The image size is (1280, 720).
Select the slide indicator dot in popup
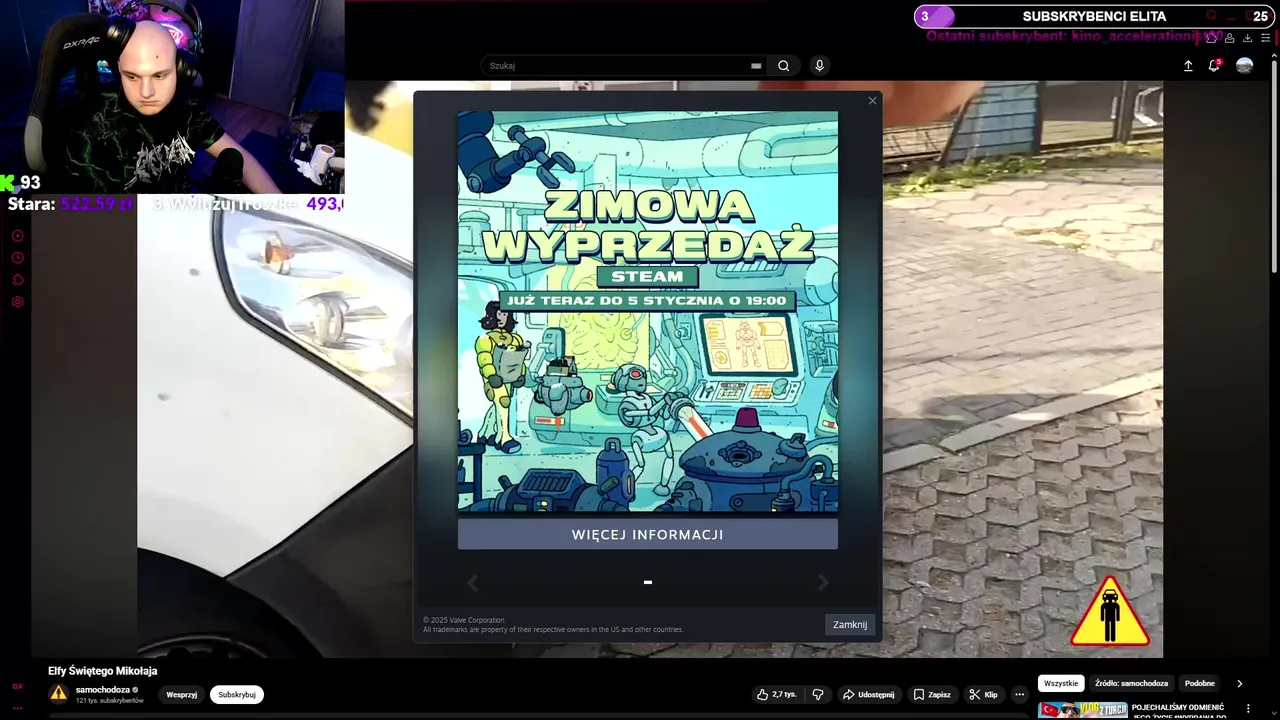pos(648,582)
